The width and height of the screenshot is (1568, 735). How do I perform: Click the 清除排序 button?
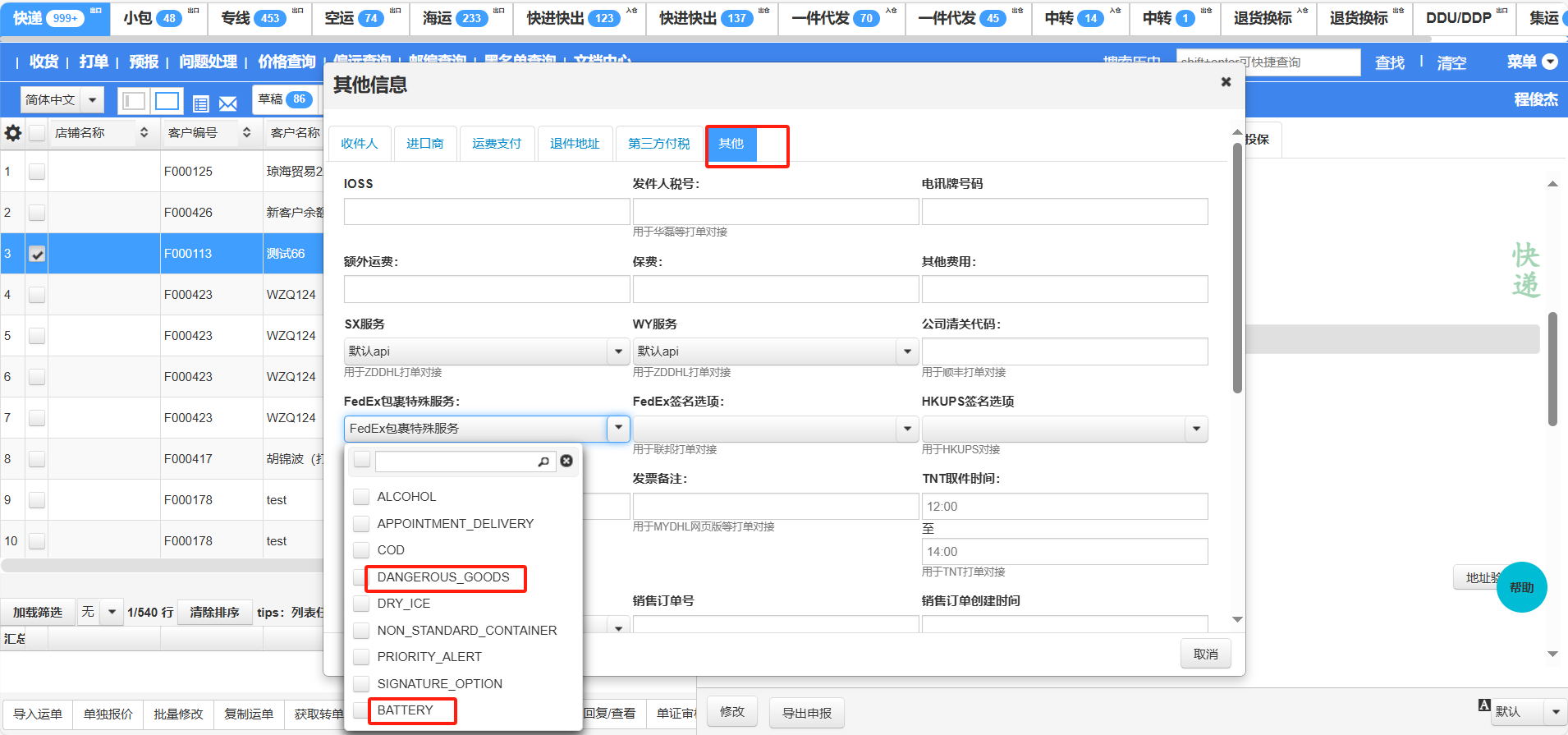click(x=214, y=612)
